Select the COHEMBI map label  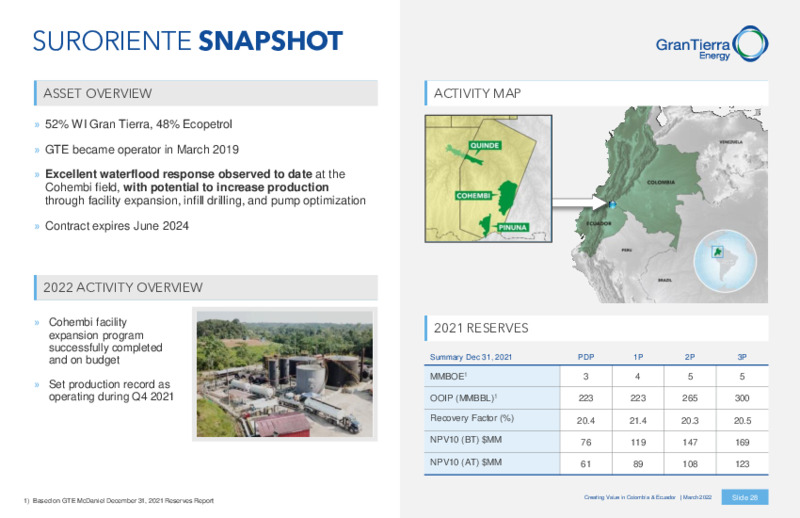[x=473, y=195]
